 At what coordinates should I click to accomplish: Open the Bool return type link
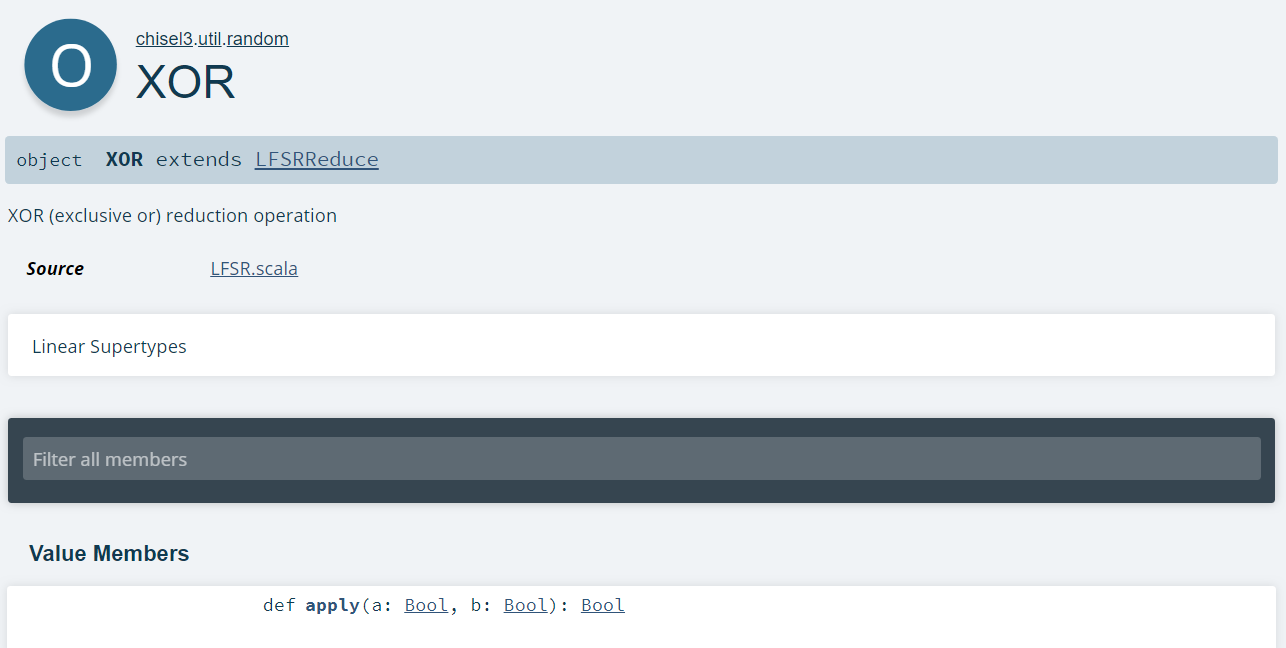point(602,605)
